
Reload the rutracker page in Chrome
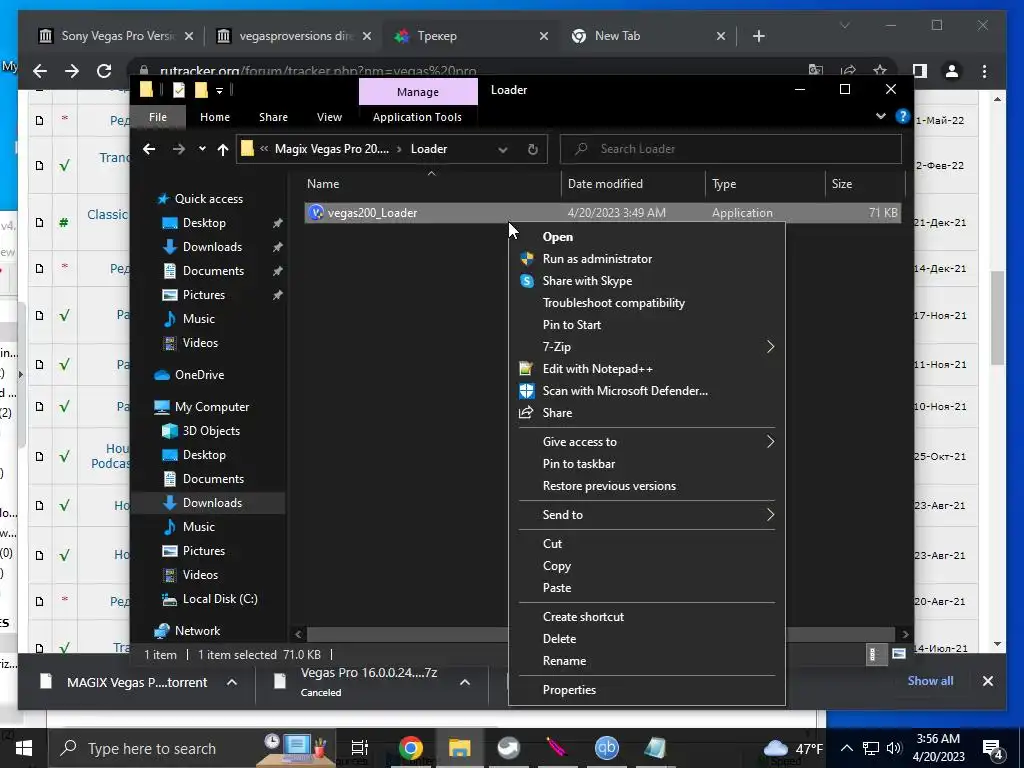tap(104, 71)
